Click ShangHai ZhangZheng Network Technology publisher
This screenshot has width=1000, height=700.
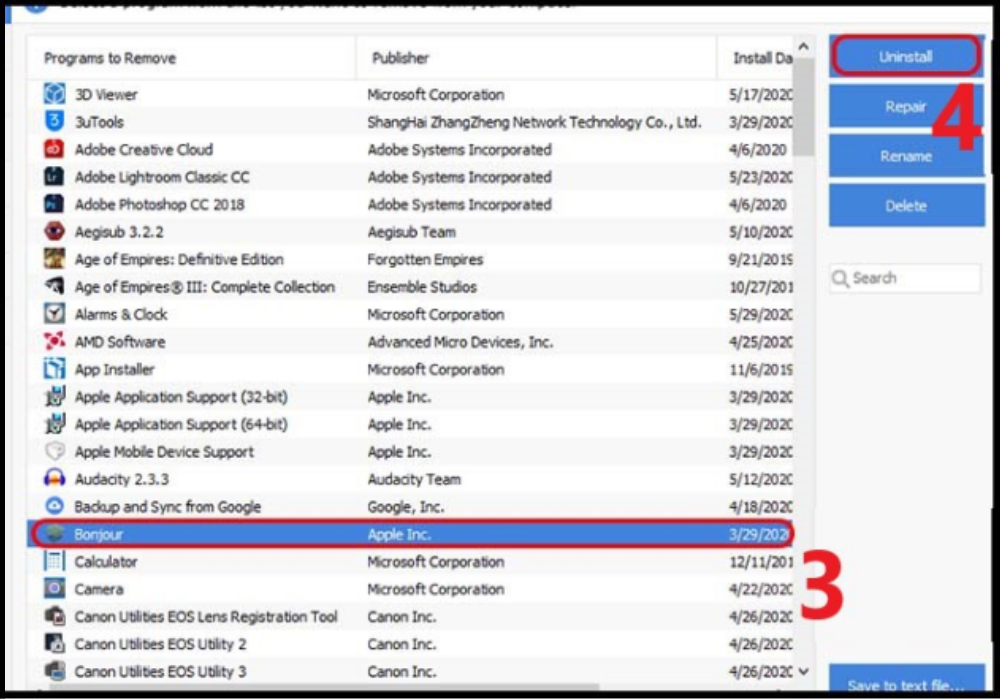[x=534, y=122]
